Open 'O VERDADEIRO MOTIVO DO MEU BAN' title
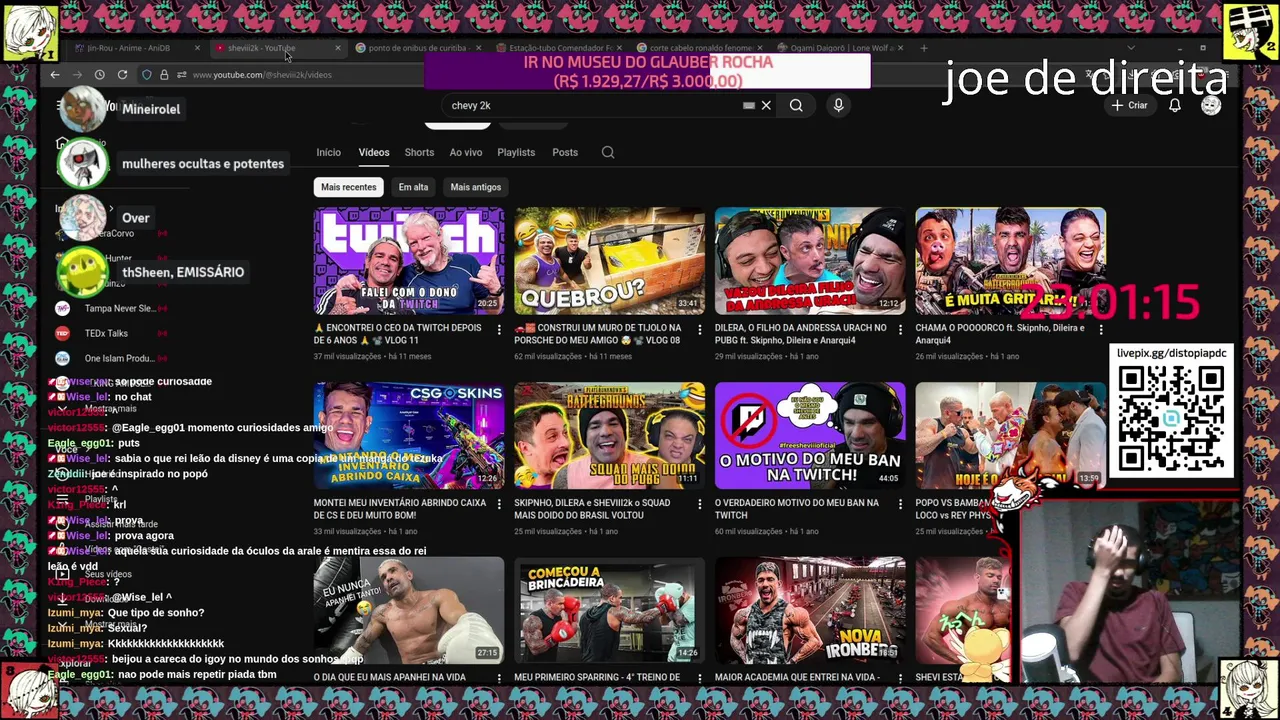This screenshot has width=1280, height=720. click(x=797, y=509)
